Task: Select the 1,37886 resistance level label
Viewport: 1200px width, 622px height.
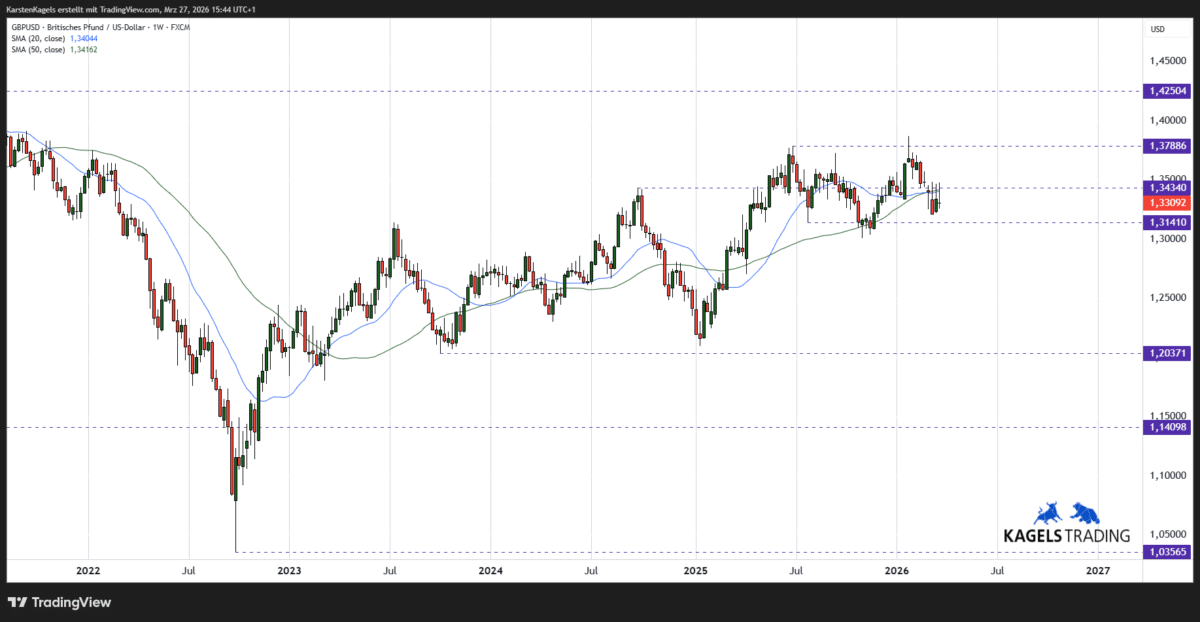Action: (1167, 145)
